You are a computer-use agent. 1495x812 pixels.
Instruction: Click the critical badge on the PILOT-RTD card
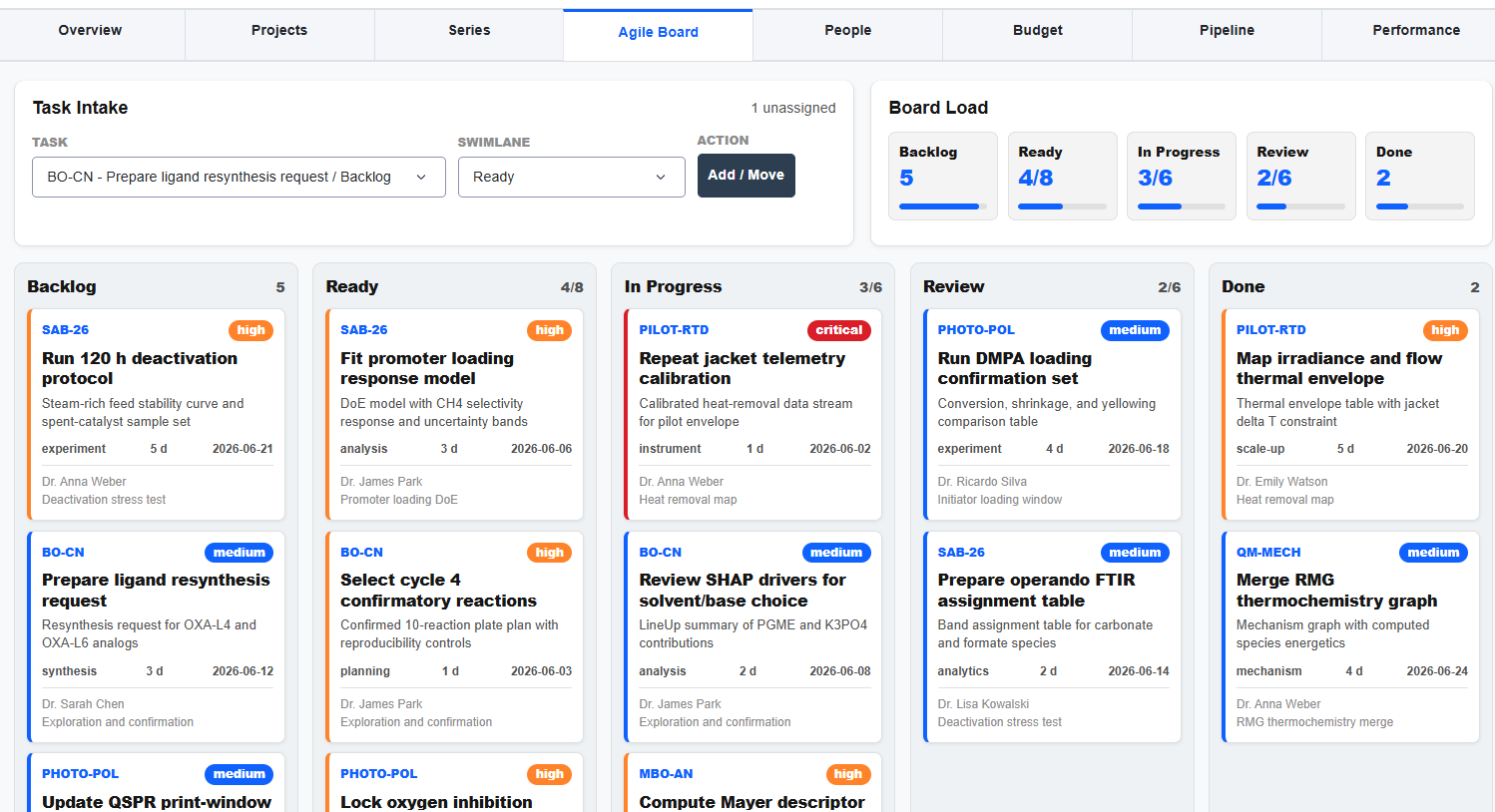click(839, 330)
